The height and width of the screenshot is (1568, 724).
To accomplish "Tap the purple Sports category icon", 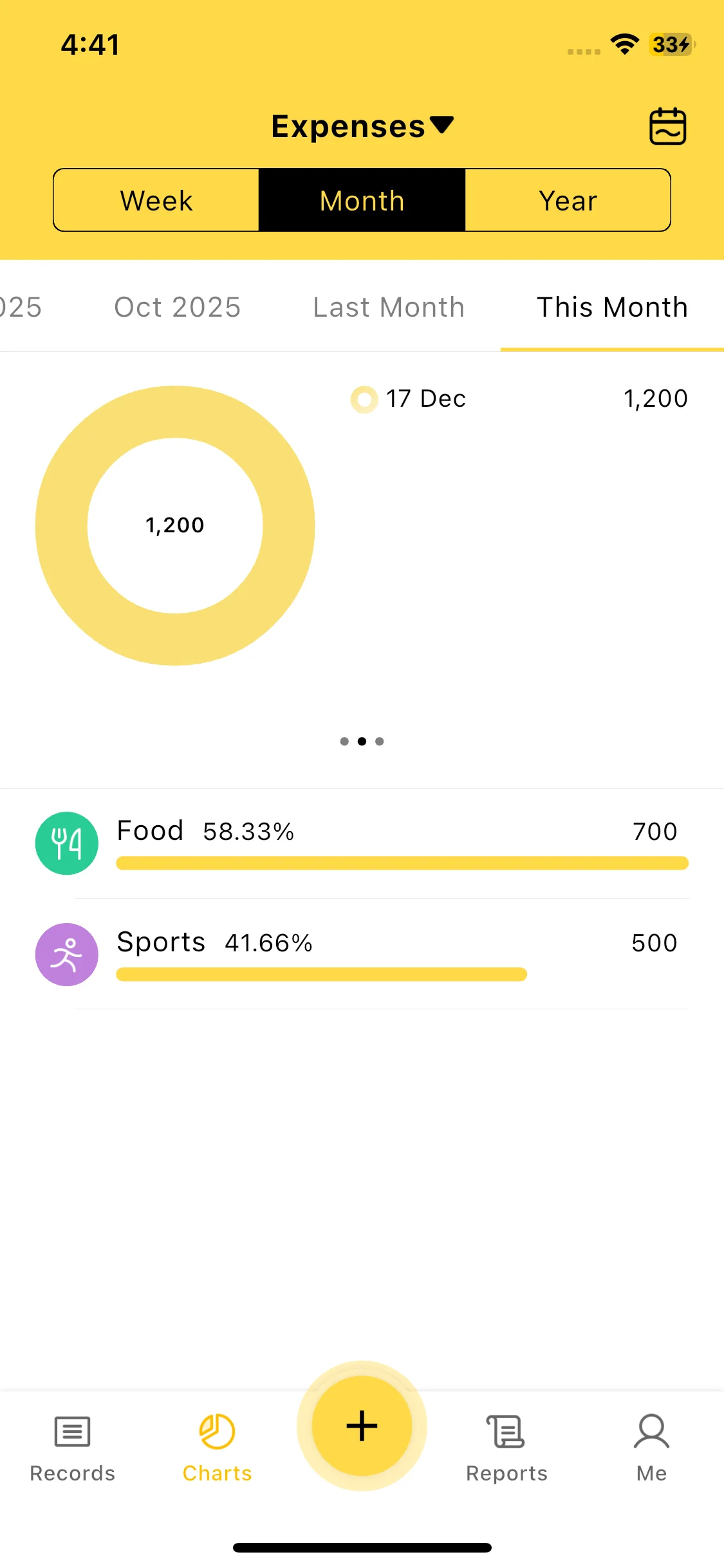I will coord(67,955).
